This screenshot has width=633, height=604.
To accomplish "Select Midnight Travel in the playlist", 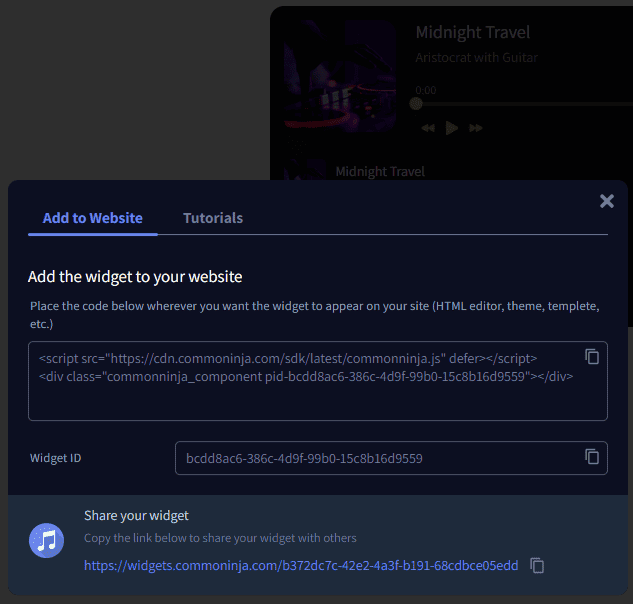I will click(x=380, y=172).
